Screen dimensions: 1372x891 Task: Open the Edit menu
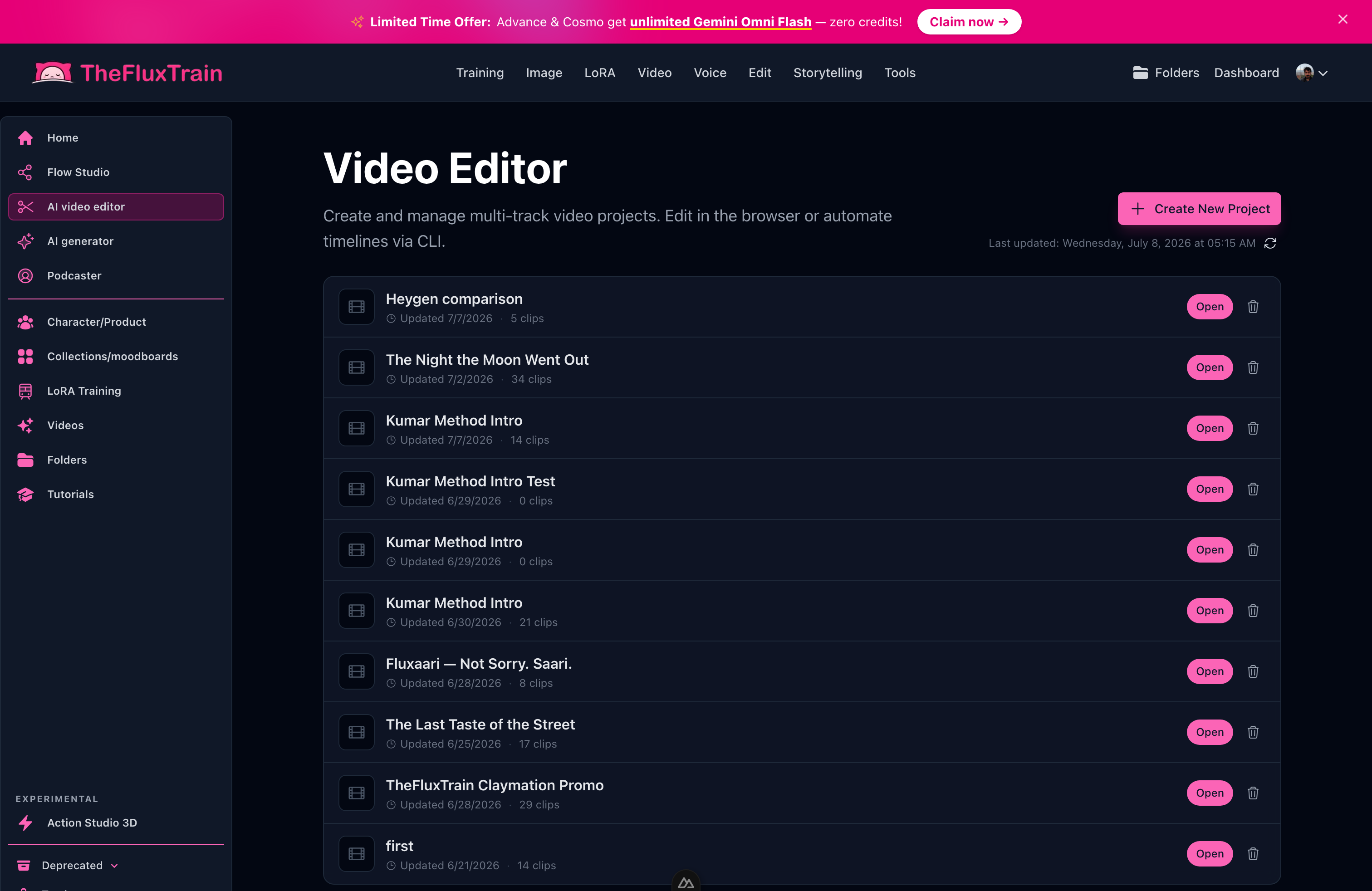tap(759, 73)
